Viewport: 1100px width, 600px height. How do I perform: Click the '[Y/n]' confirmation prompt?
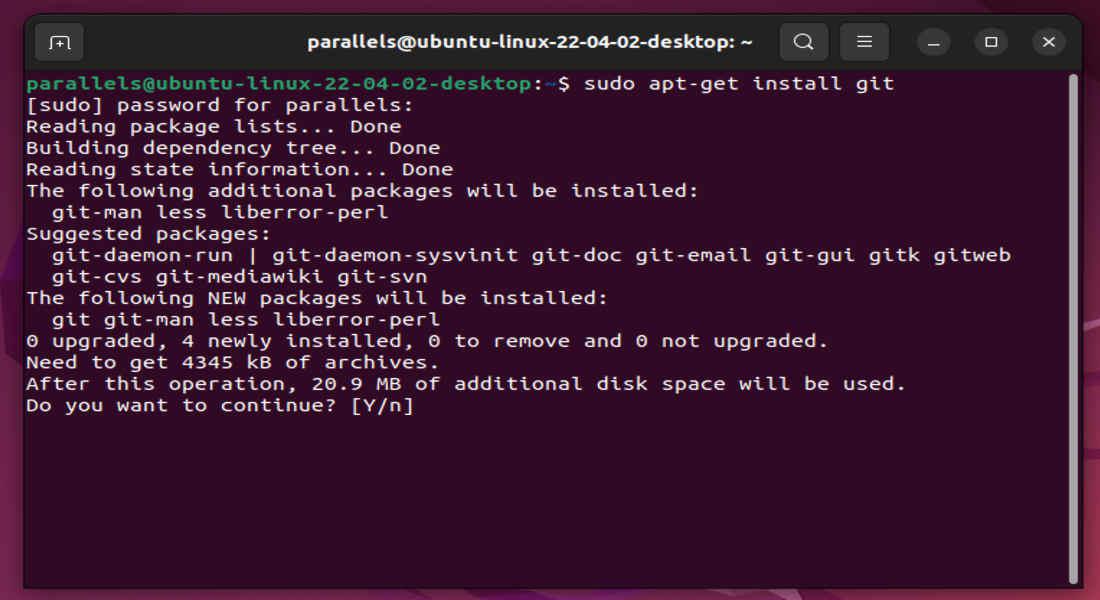click(x=383, y=405)
